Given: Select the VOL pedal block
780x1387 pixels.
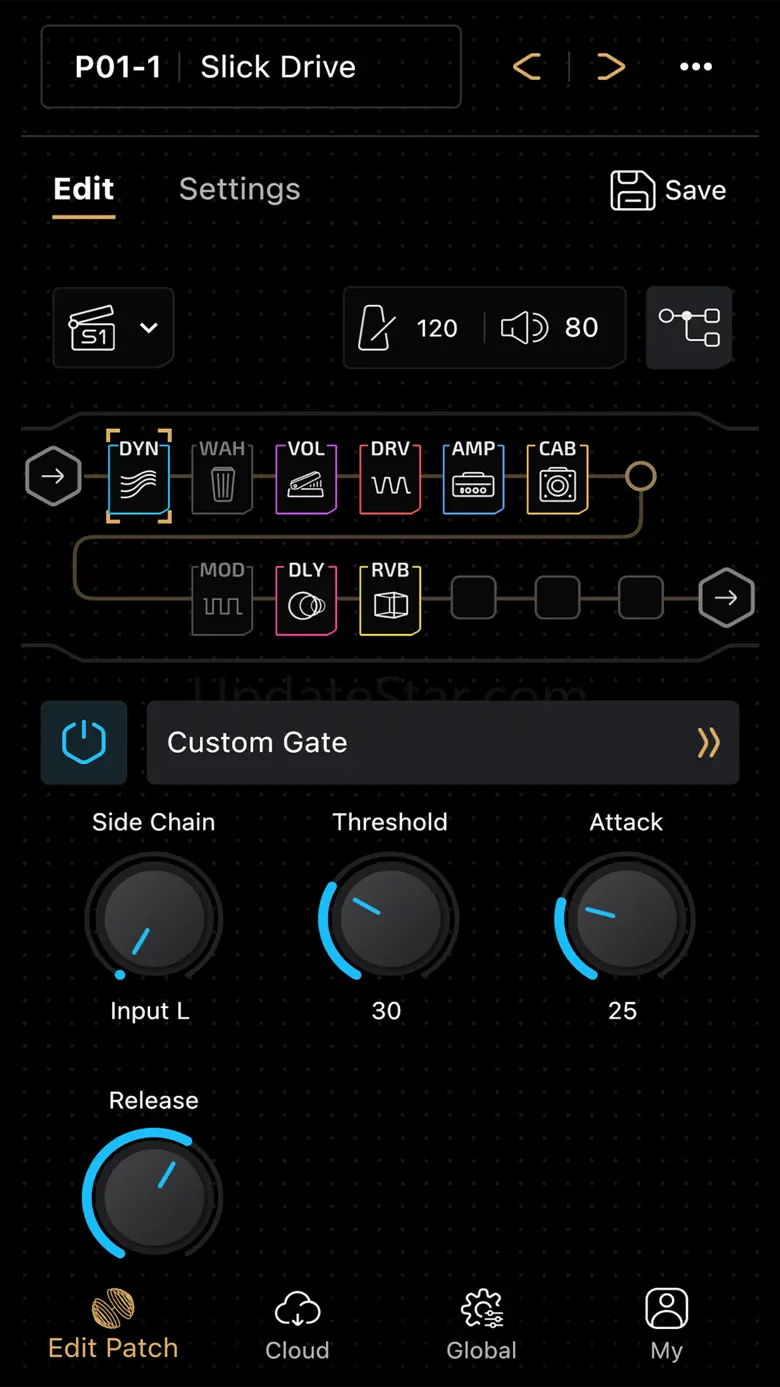Looking at the screenshot, I should point(306,477).
